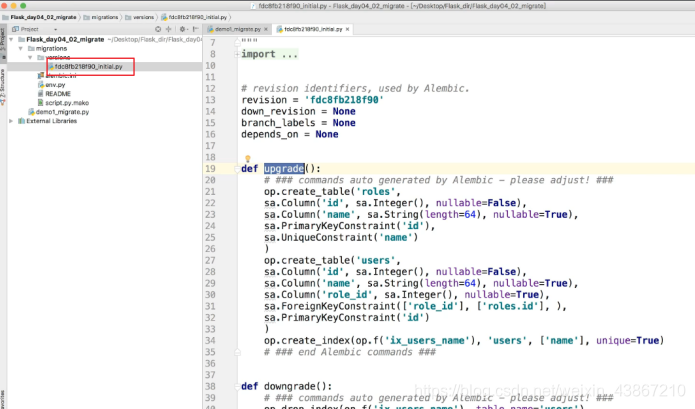Open the Project panel gear settings
This screenshot has height=409, width=695.
click(182, 29)
